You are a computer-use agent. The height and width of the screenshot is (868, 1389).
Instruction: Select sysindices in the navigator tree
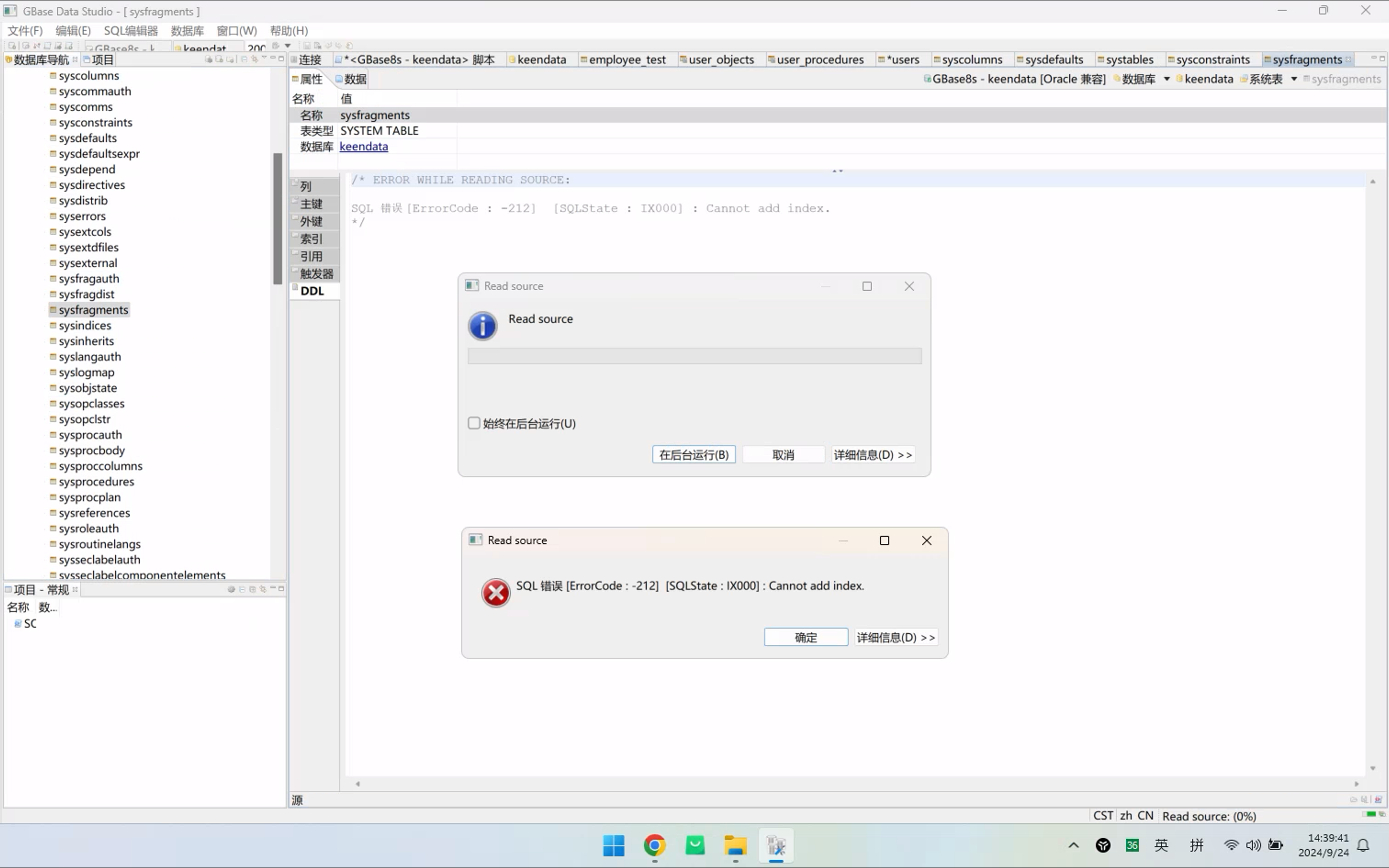[x=85, y=326]
